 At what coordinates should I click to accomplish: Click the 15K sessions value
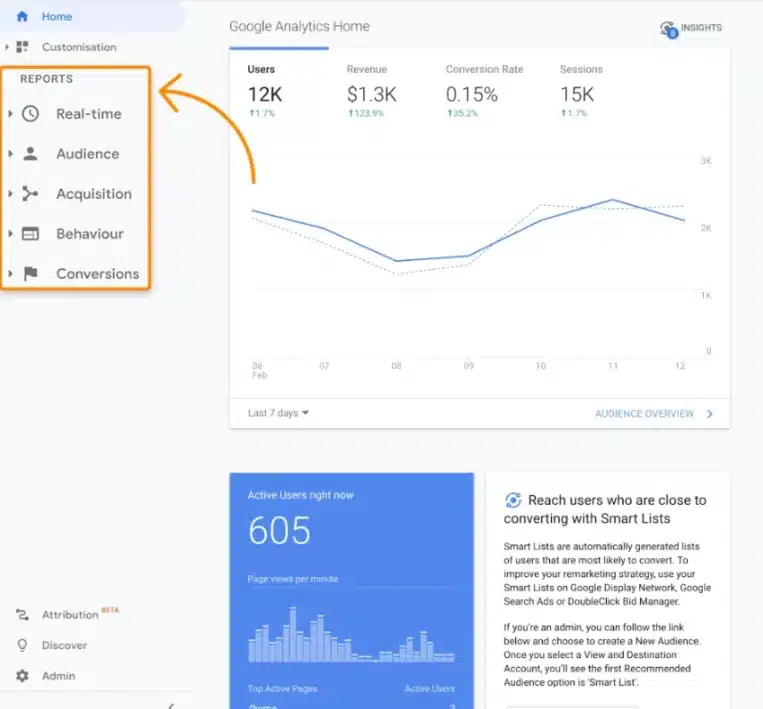[577, 94]
